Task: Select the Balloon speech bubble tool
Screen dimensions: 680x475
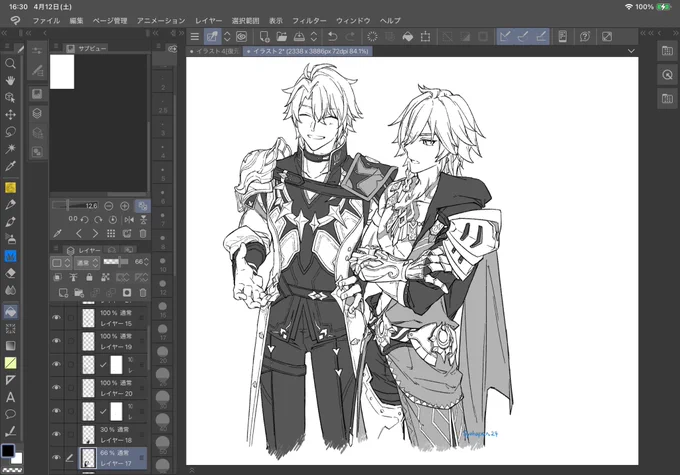Action: 10,414
